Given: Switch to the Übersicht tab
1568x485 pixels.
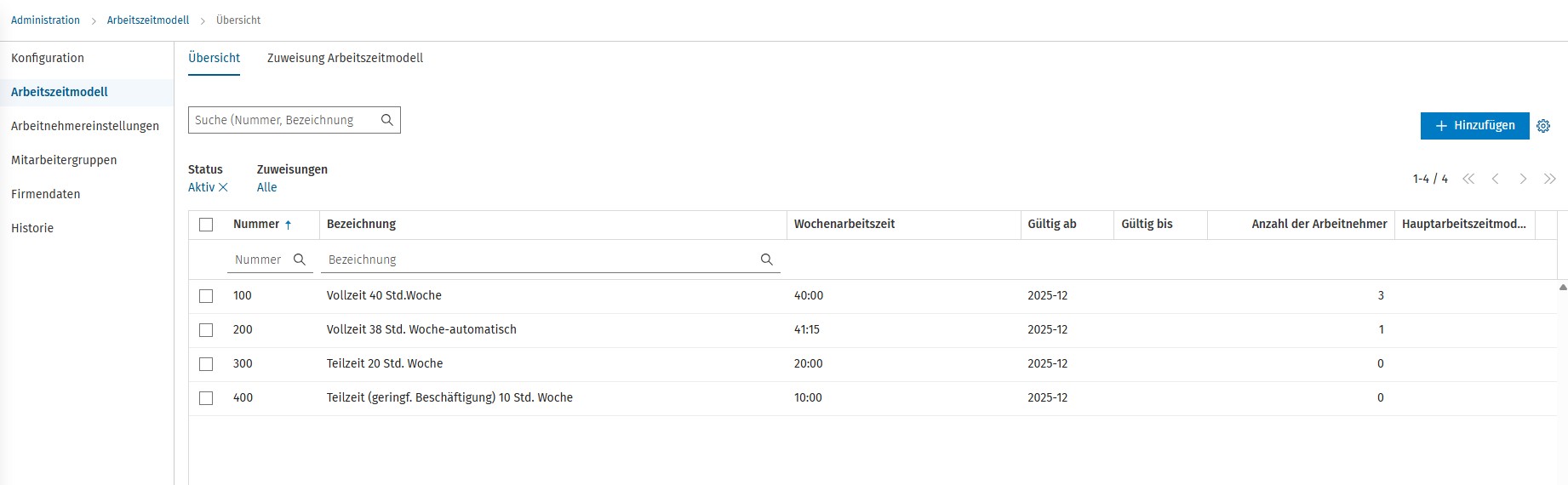Looking at the screenshot, I should [215, 58].
